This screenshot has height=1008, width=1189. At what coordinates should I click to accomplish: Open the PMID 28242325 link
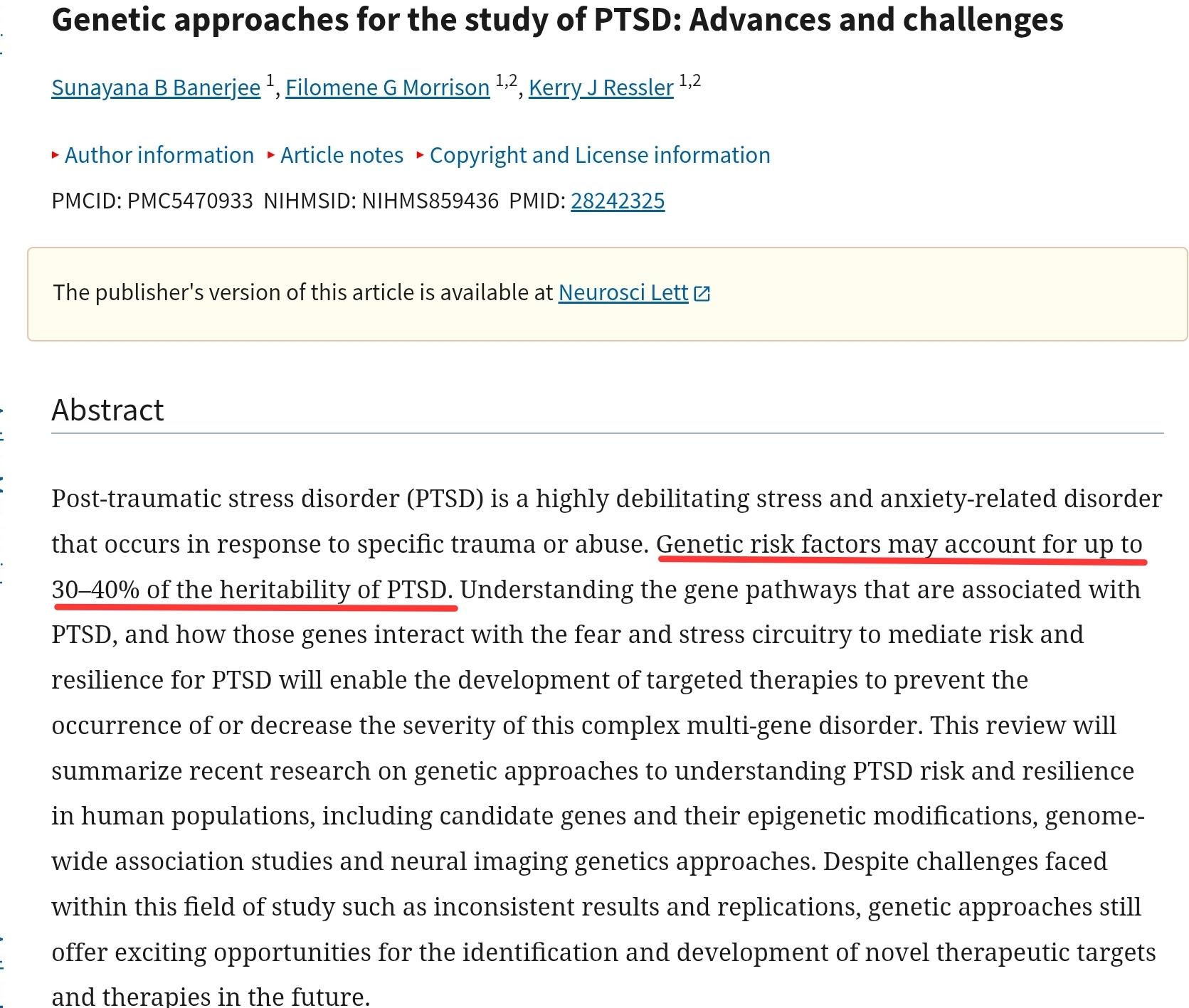point(617,201)
